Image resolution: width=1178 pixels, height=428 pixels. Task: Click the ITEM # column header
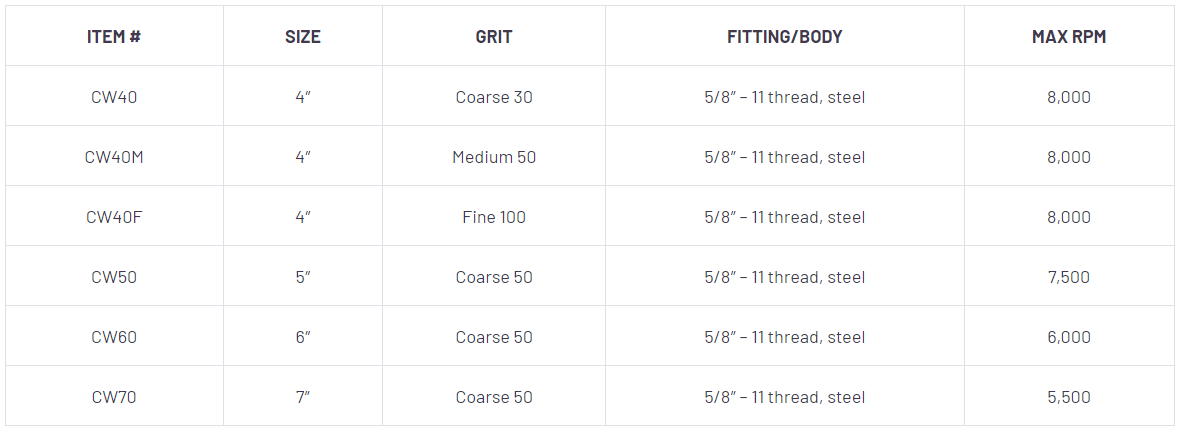point(114,37)
